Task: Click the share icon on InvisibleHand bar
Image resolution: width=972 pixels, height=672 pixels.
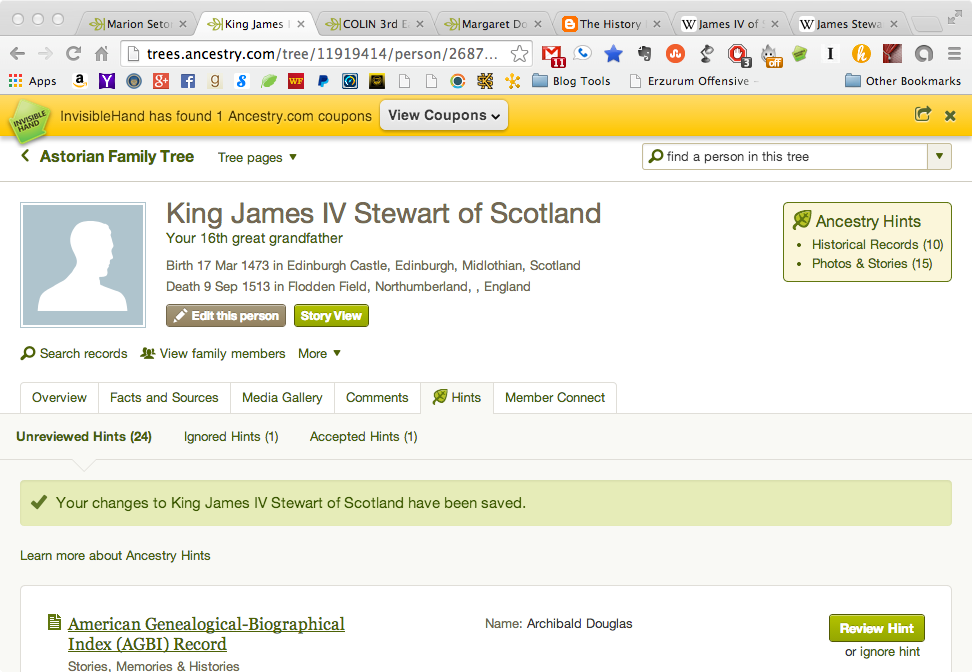Action: click(922, 115)
